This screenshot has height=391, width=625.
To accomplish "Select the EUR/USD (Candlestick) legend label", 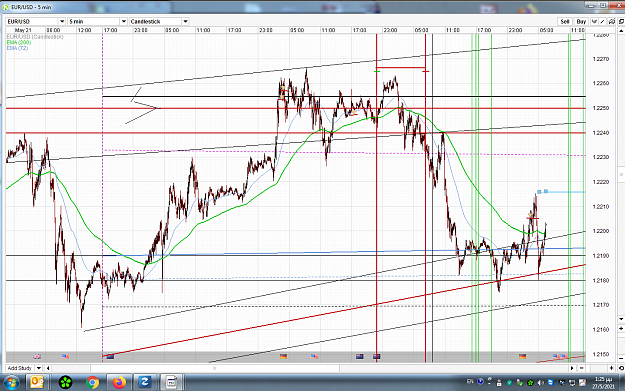I will pyautogui.click(x=35, y=37).
